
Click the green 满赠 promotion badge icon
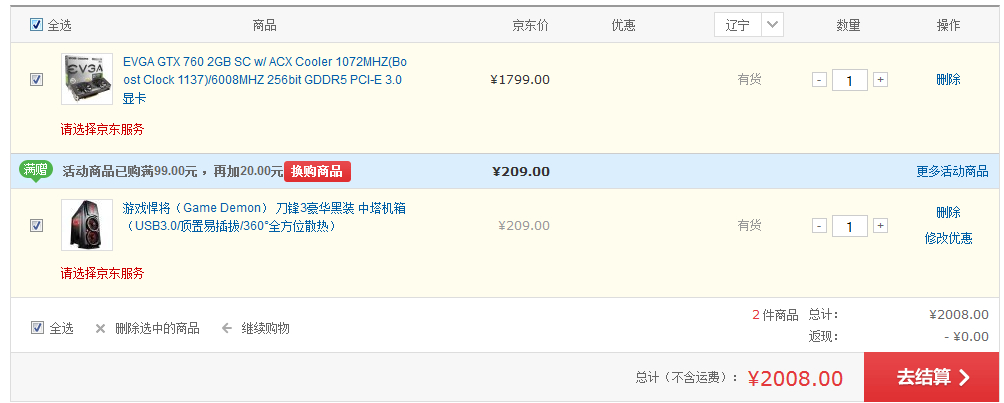(37, 170)
